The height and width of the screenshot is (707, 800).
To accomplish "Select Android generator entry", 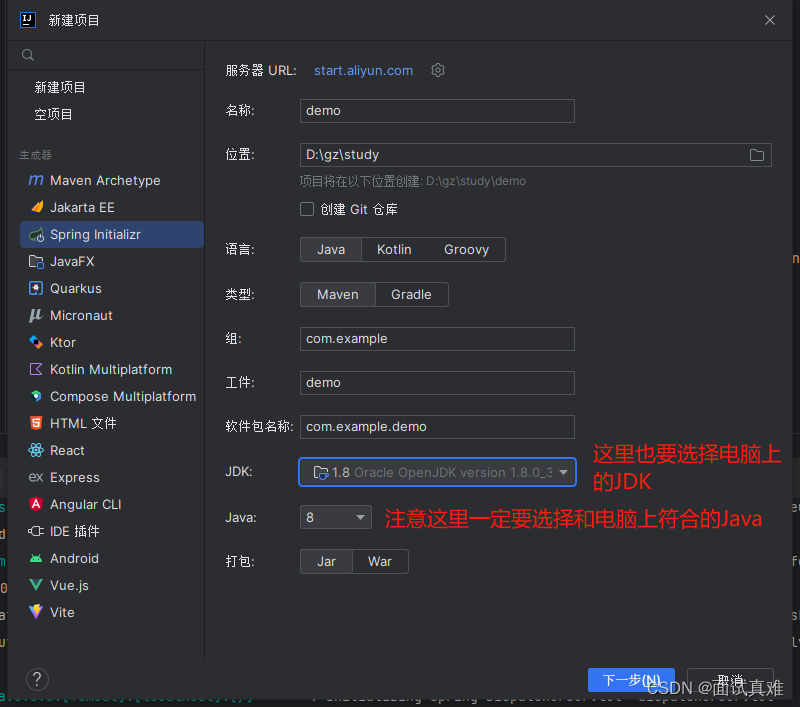I will 112,558.
